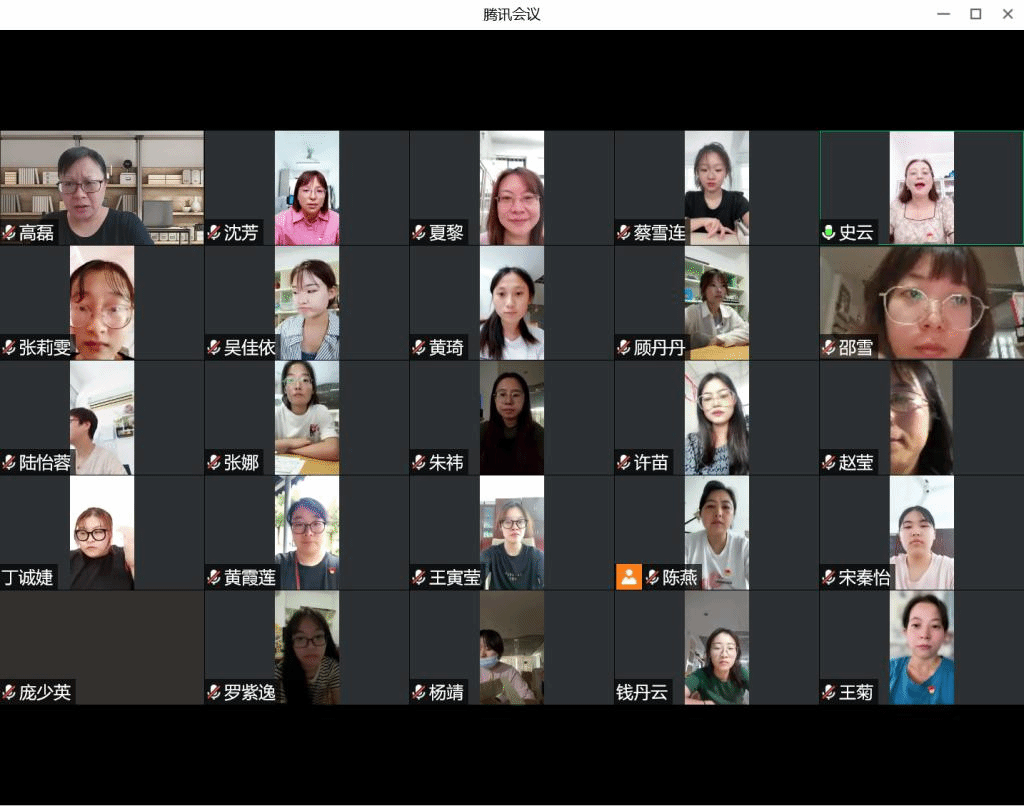1024x806 pixels.
Task: Select 邵雪's close-up video tile
Action: coord(921,303)
